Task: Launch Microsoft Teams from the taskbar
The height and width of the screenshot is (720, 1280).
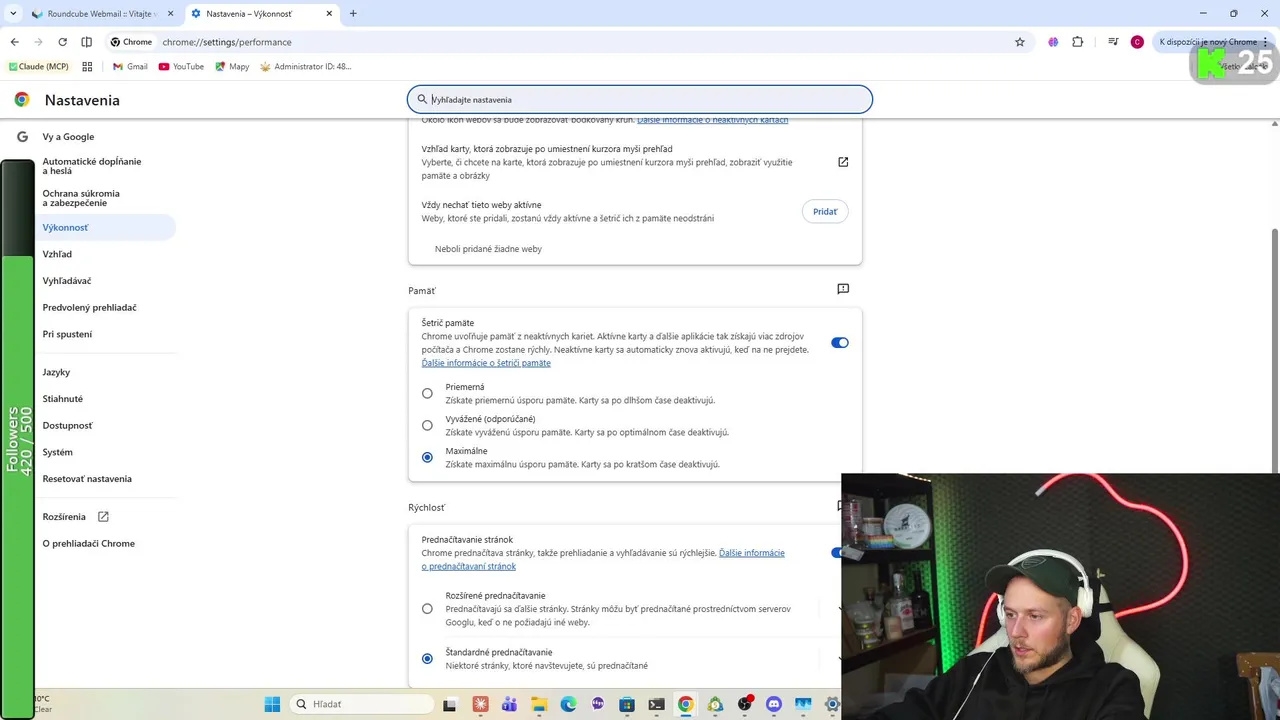Action: (509, 704)
